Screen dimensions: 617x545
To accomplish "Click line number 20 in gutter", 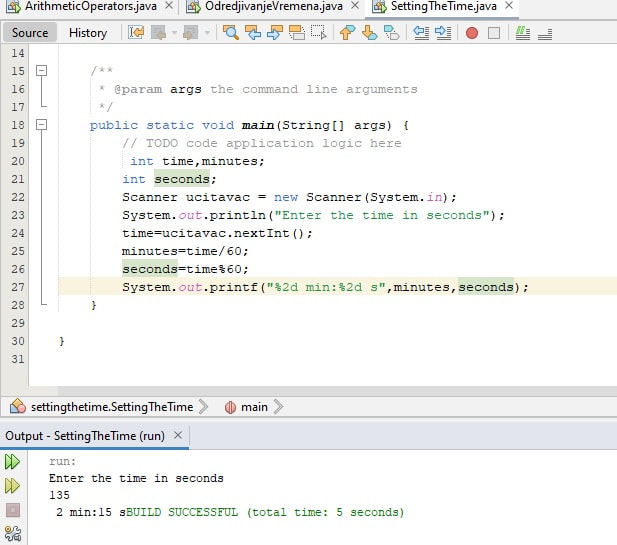I will 18,161.
